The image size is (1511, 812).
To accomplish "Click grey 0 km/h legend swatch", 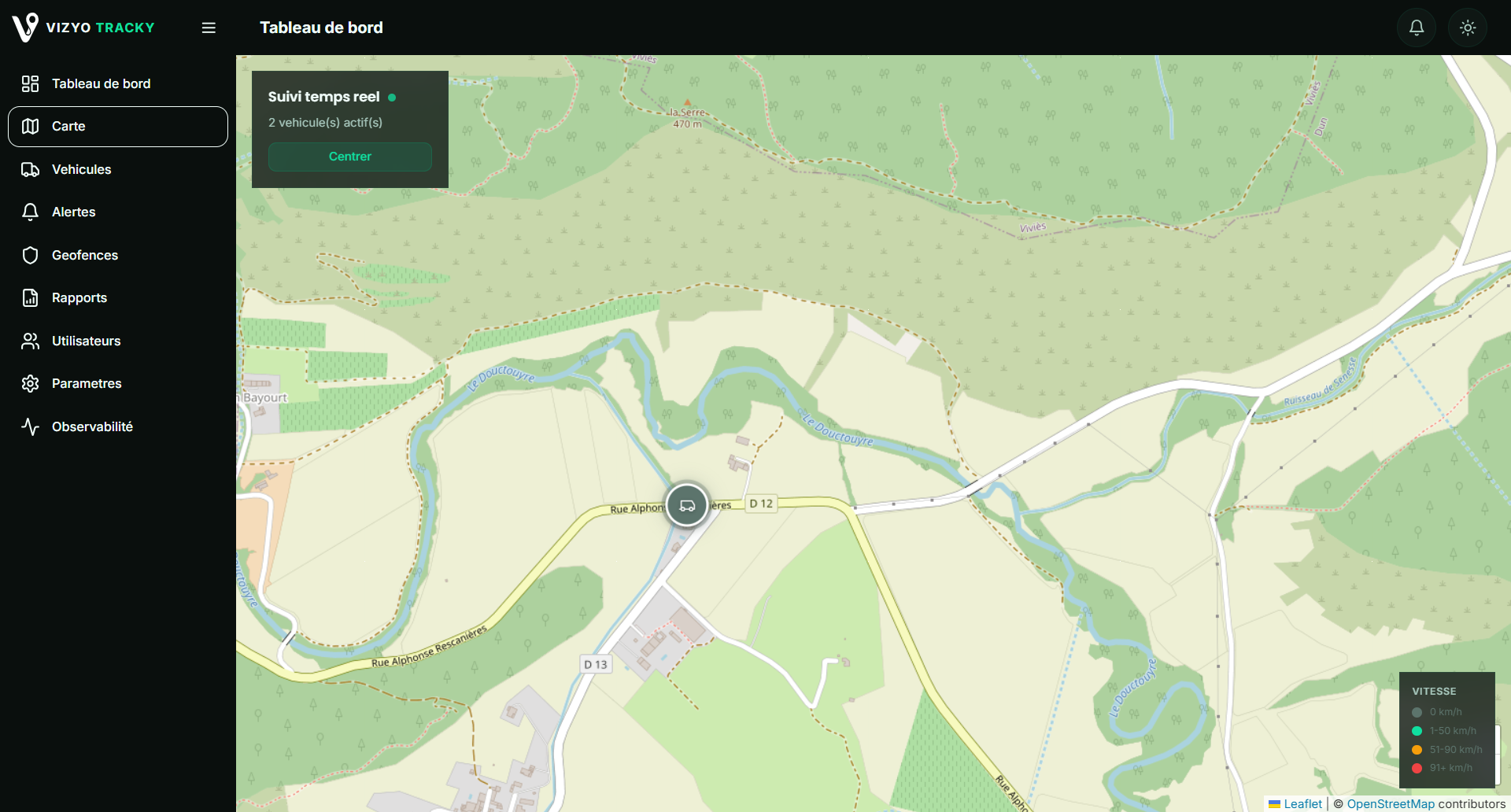I will tap(1417, 712).
